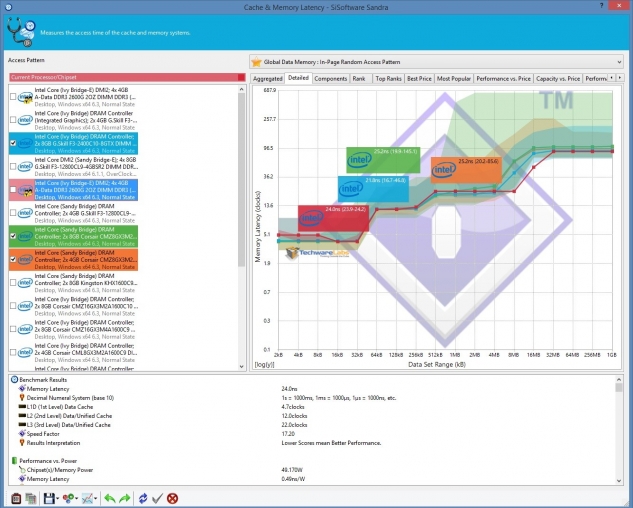Screen dimensions: 633x508
Task: Click the L3 Data/Unified Cache chip icon
Action: 22,425
